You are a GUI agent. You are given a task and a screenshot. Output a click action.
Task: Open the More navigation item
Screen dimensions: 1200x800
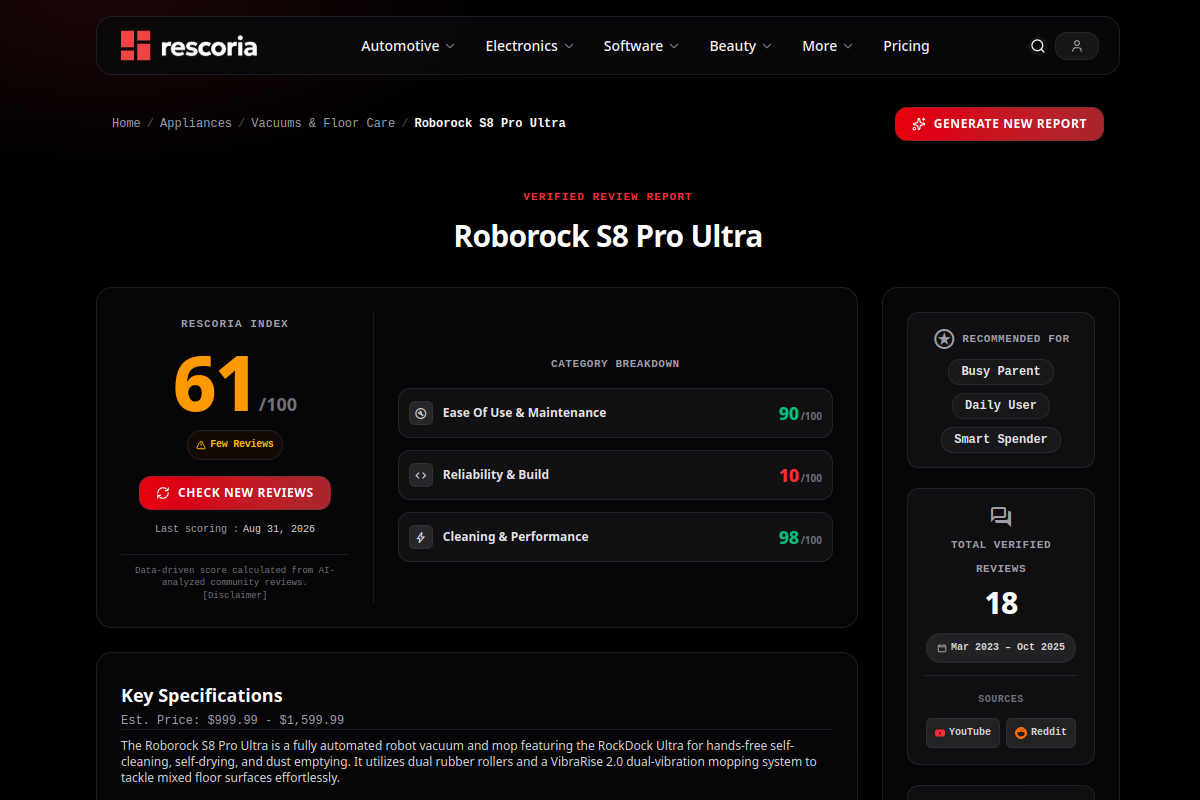coord(827,46)
